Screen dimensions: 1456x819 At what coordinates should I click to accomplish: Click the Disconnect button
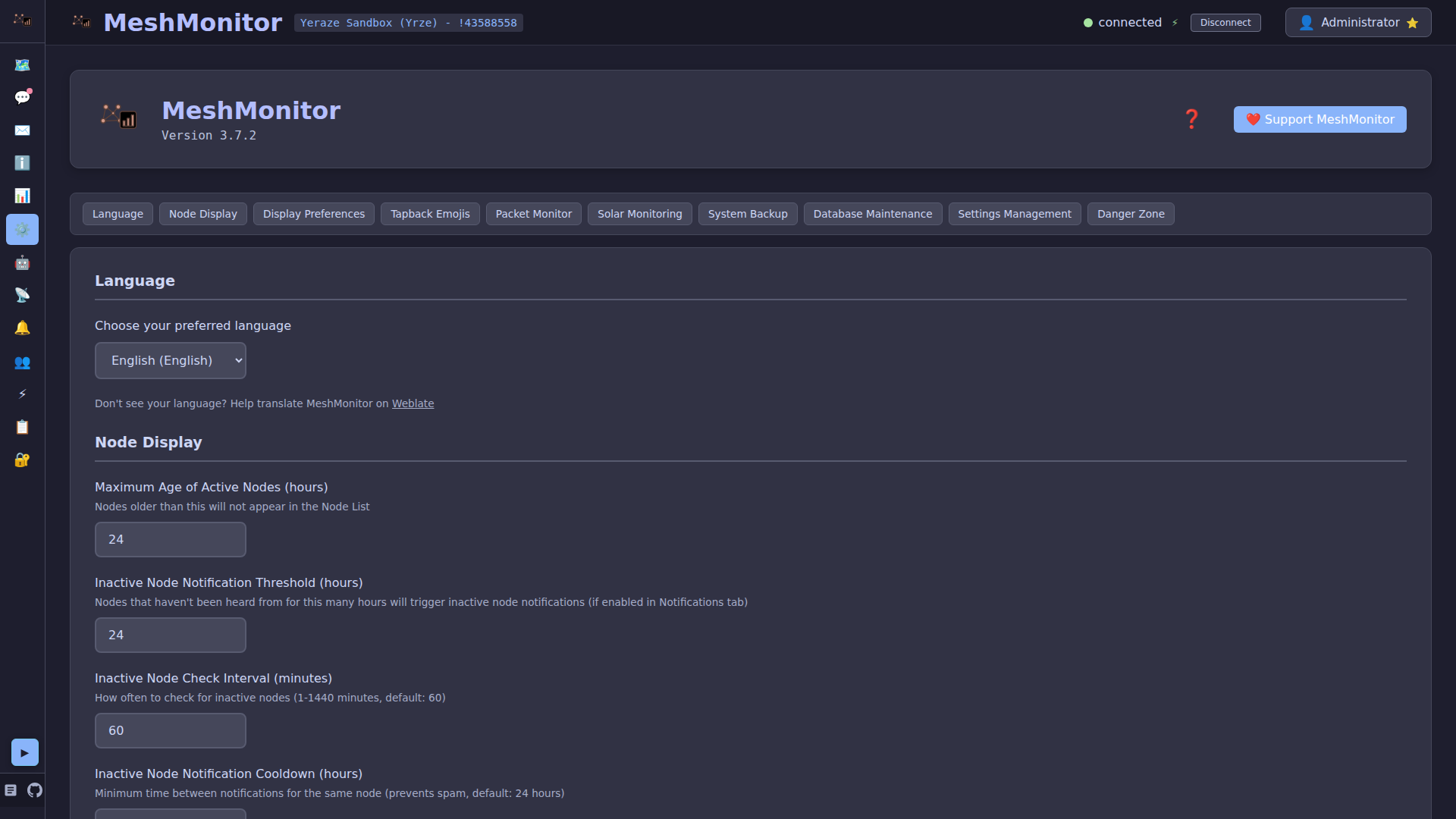coord(1225,23)
